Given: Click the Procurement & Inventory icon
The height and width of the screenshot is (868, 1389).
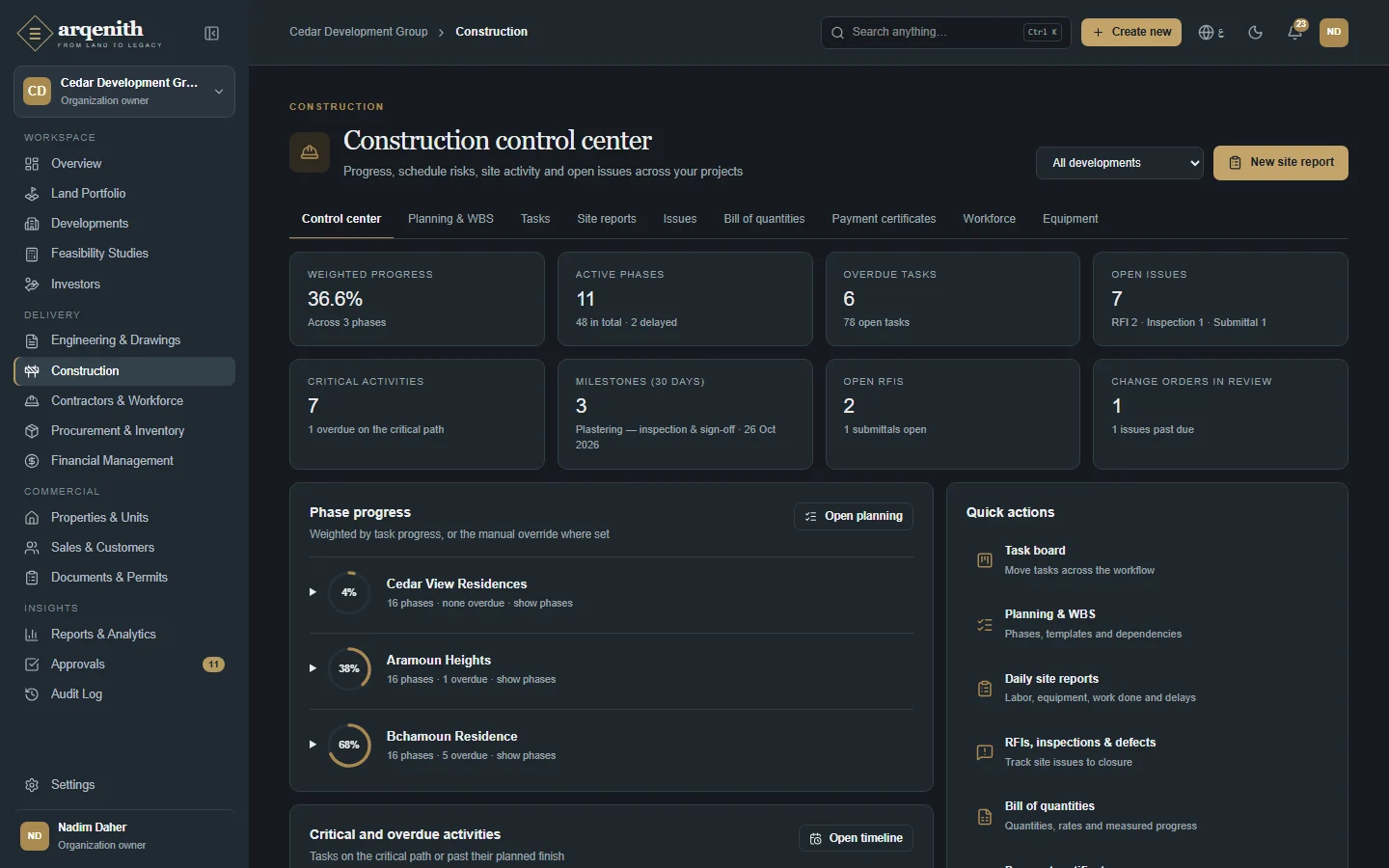Looking at the screenshot, I should coord(32,431).
